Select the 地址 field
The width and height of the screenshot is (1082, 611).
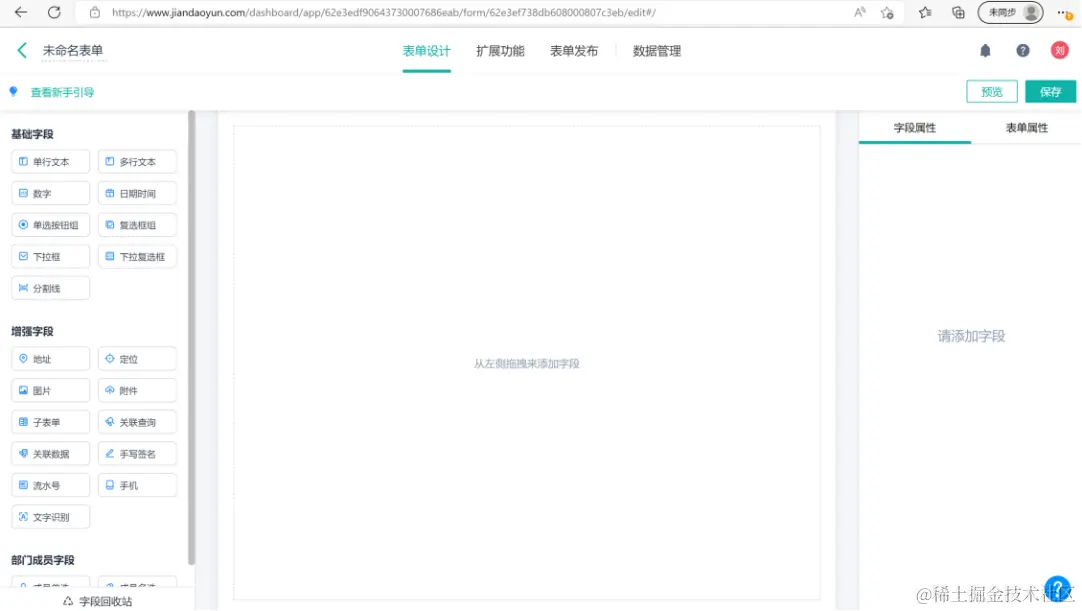coord(50,359)
